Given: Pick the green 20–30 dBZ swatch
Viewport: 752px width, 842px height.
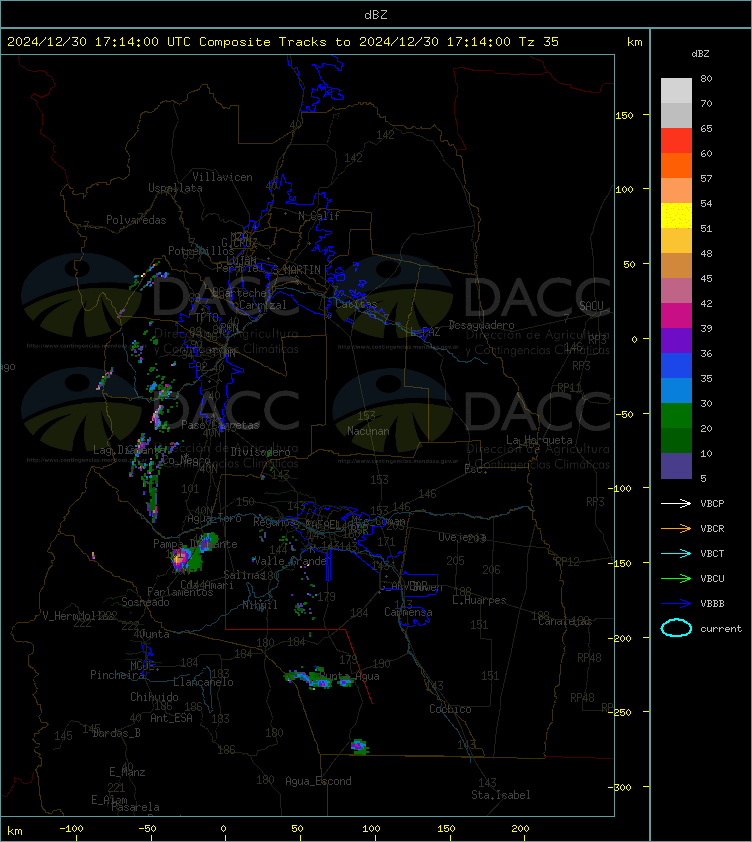Looking at the screenshot, I should 676,415.
